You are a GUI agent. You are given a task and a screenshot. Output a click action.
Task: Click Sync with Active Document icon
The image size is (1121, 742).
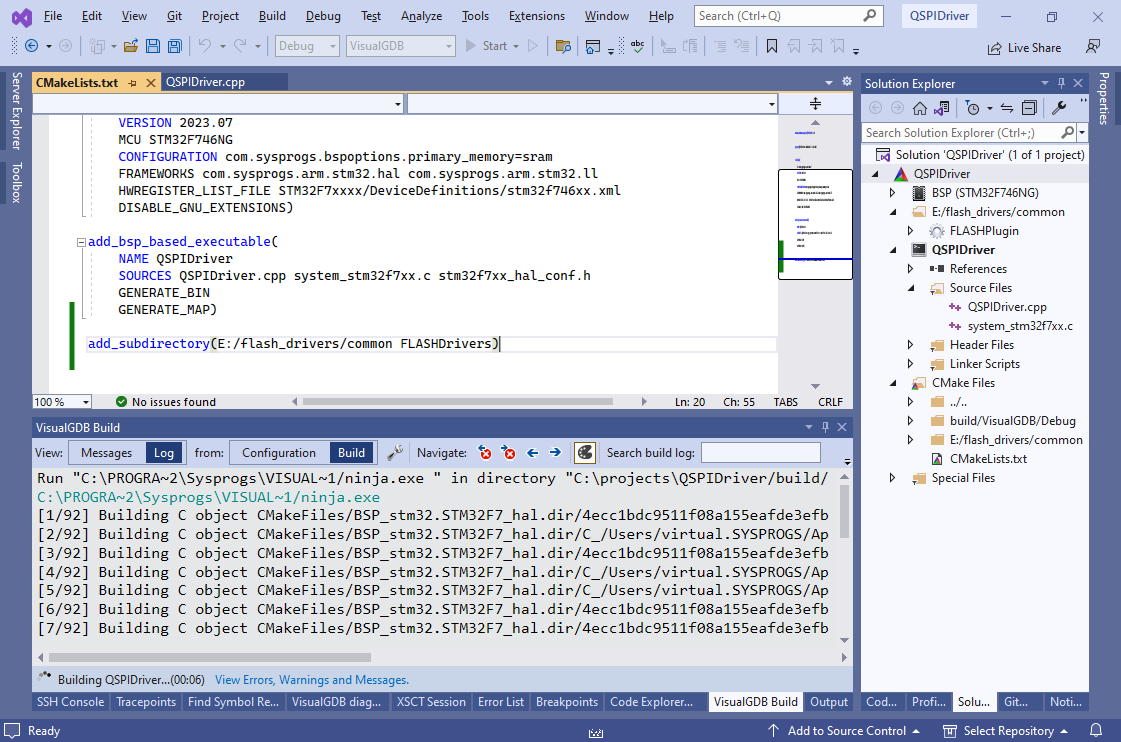[x=1007, y=108]
